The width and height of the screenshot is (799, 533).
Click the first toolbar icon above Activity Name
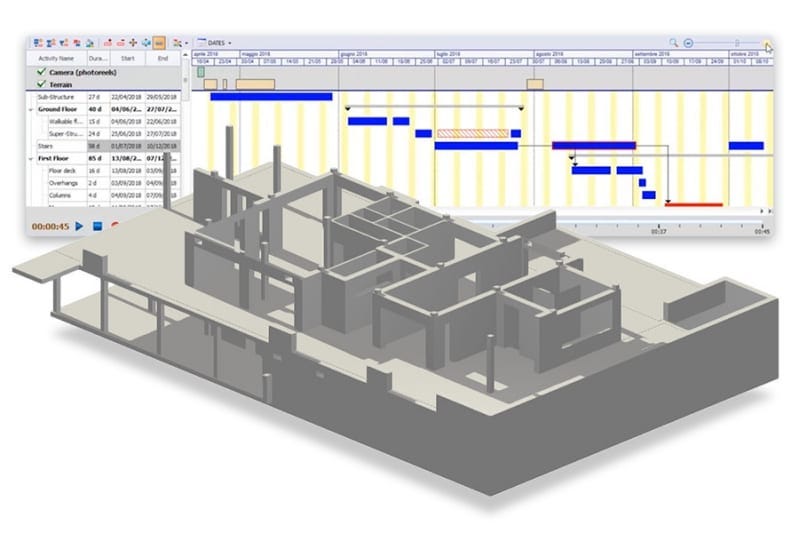click(x=36, y=43)
